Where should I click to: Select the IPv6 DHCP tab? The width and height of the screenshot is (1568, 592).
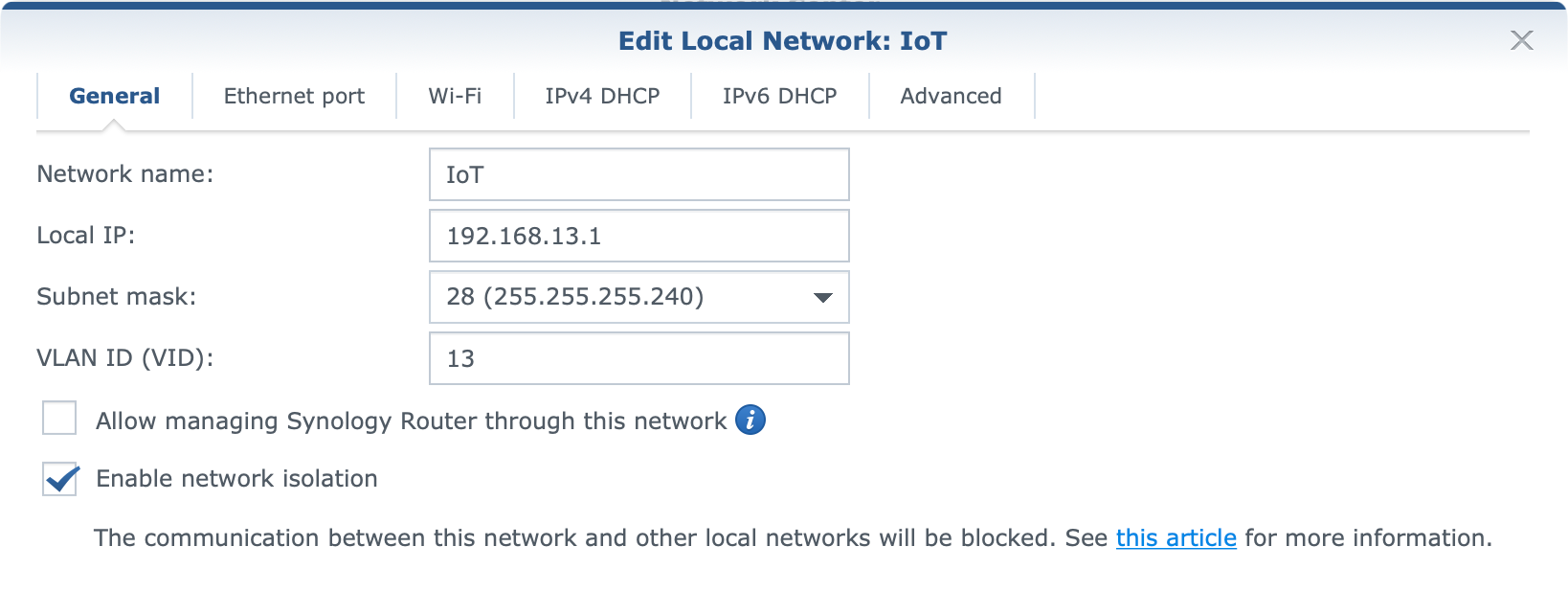pos(779,96)
